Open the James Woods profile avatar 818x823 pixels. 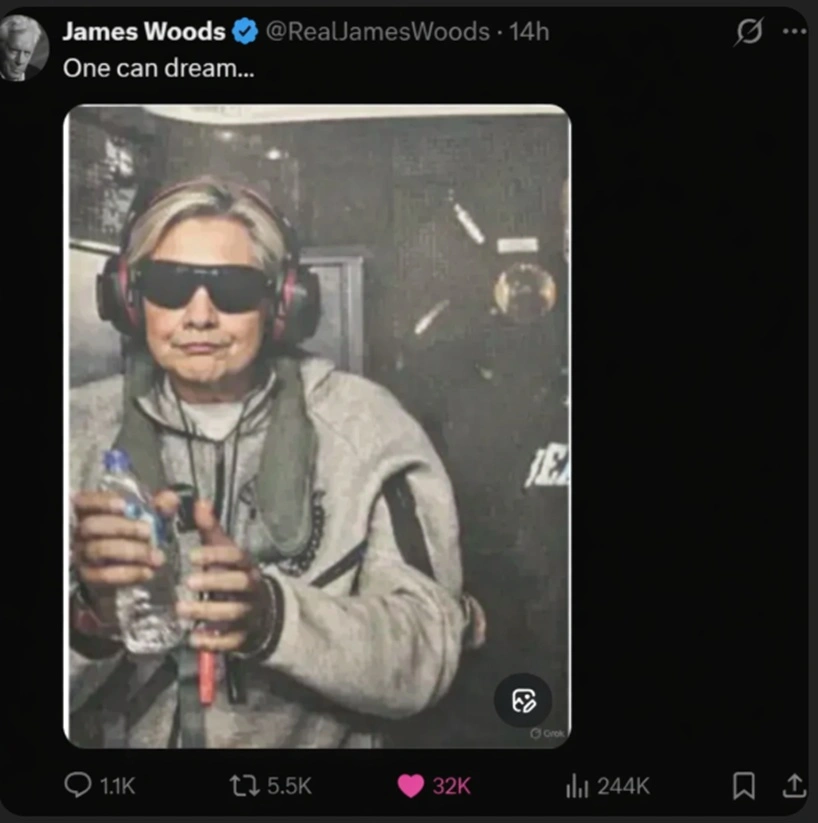tap(23, 48)
